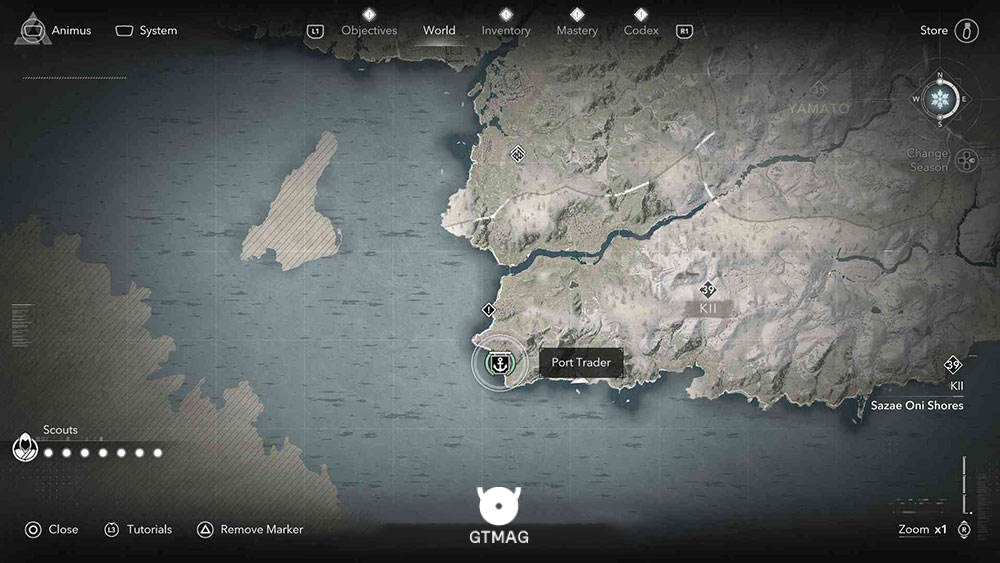Click the Objectives notification diamond
Image resolution: width=1000 pixels, height=563 pixels.
[369, 14]
